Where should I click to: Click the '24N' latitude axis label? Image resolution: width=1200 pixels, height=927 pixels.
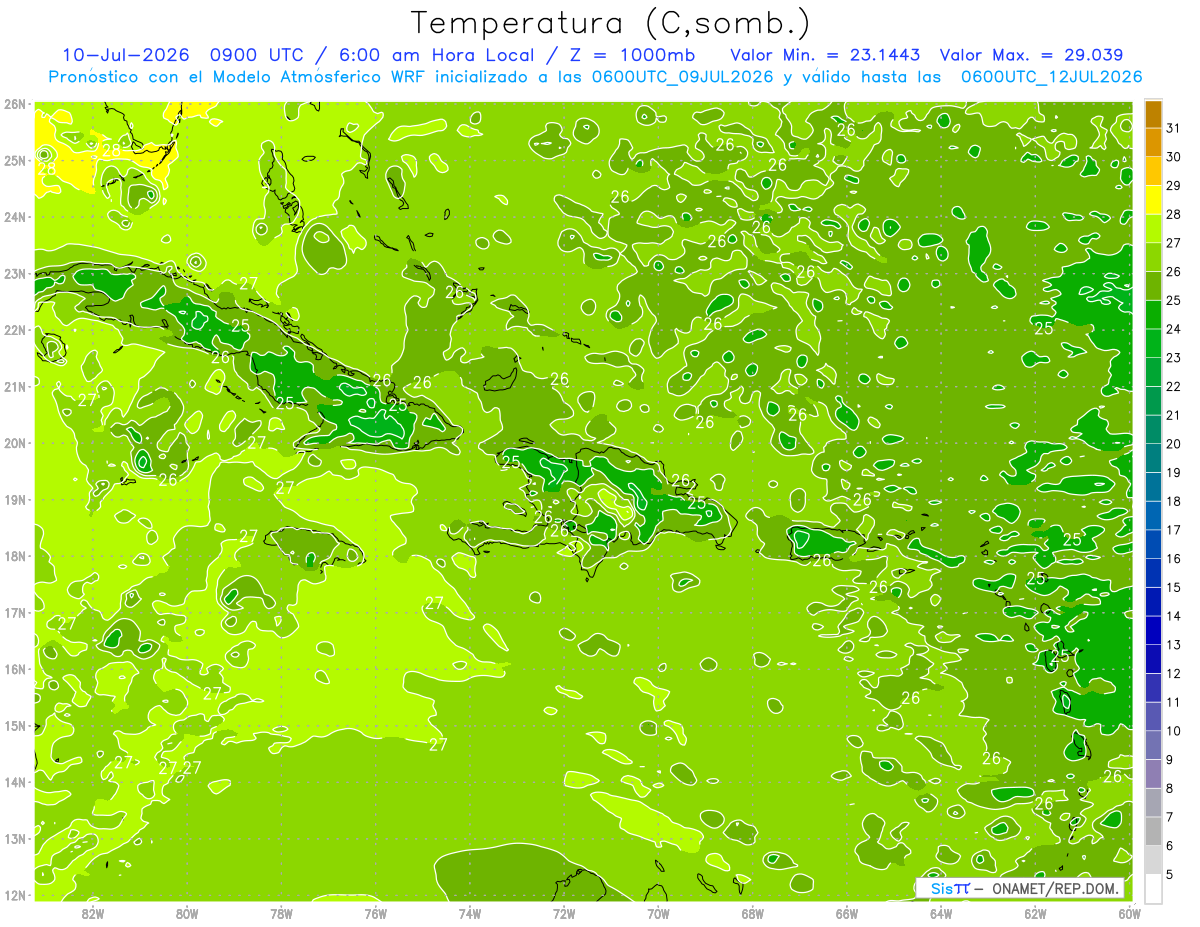coord(15,217)
